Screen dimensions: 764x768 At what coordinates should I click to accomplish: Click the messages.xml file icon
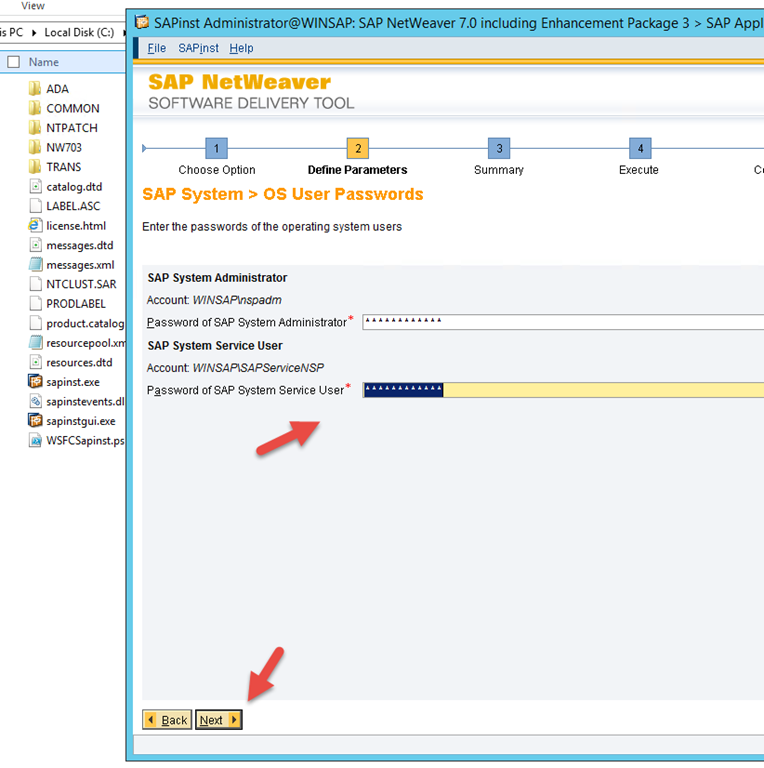click(36, 265)
